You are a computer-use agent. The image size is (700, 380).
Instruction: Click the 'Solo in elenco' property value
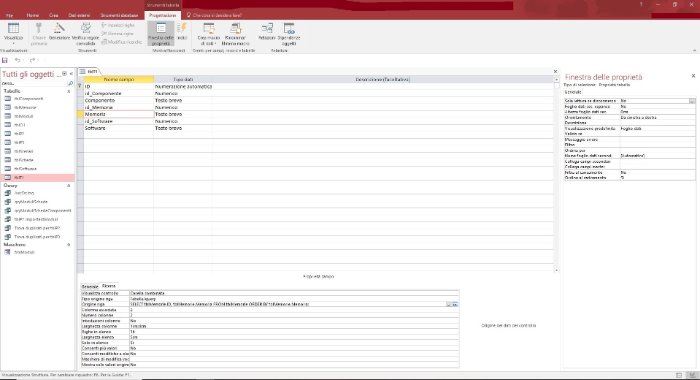pyautogui.click(x=294, y=342)
